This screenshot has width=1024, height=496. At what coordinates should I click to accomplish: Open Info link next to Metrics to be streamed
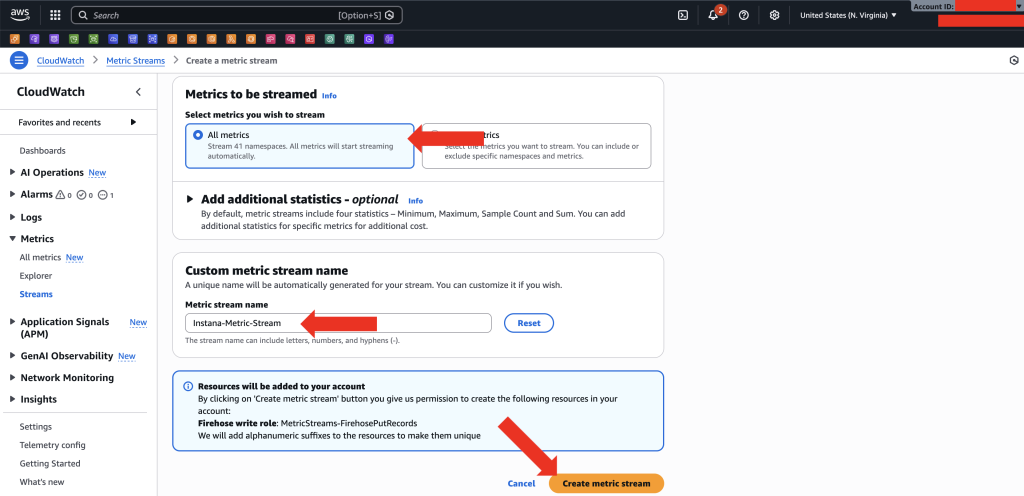(x=329, y=96)
